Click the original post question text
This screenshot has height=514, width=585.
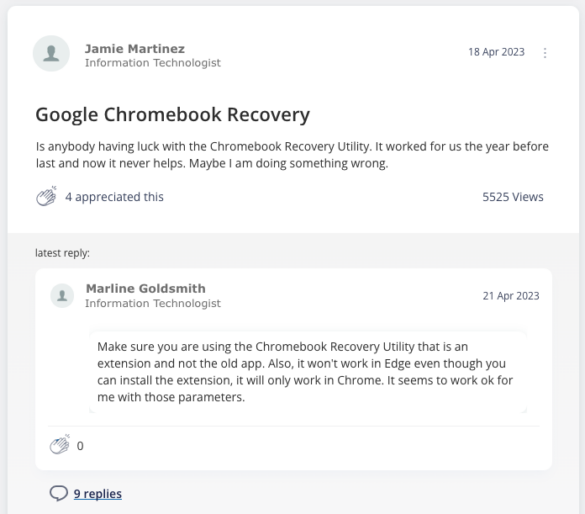(x=292, y=155)
